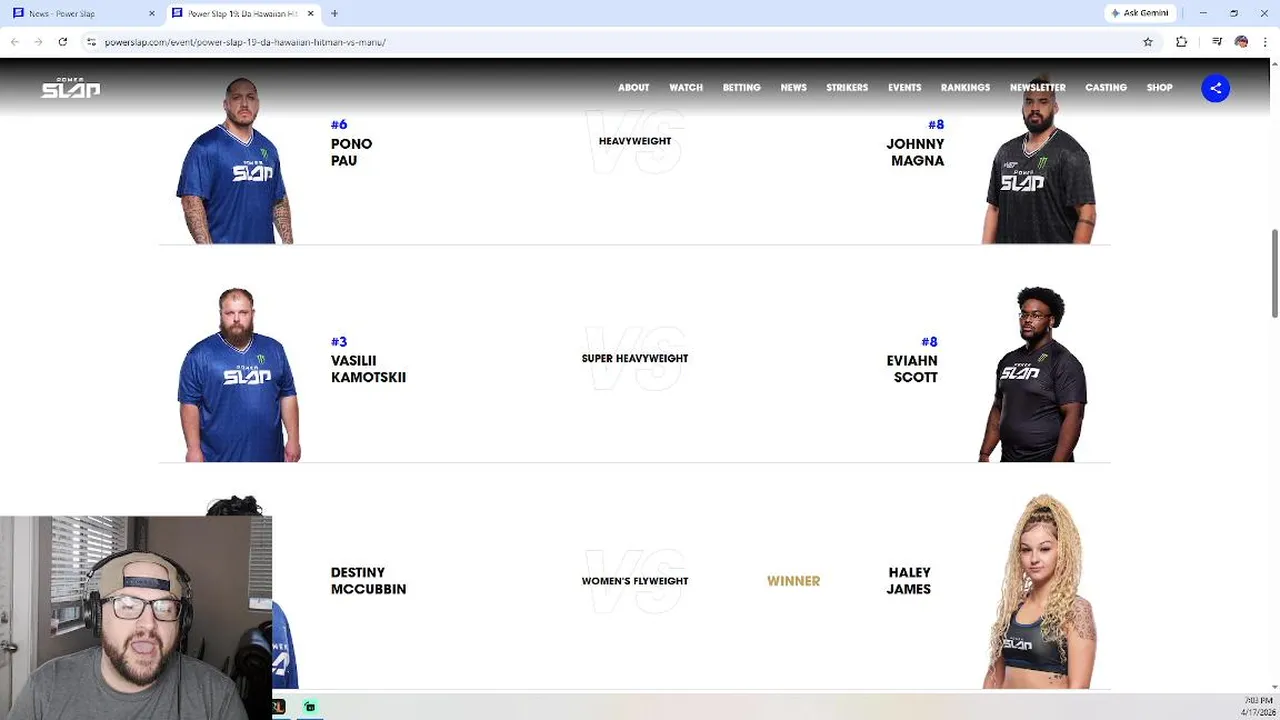Bookmark this page with star icon
Viewport: 1280px width, 720px height.
click(1148, 42)
